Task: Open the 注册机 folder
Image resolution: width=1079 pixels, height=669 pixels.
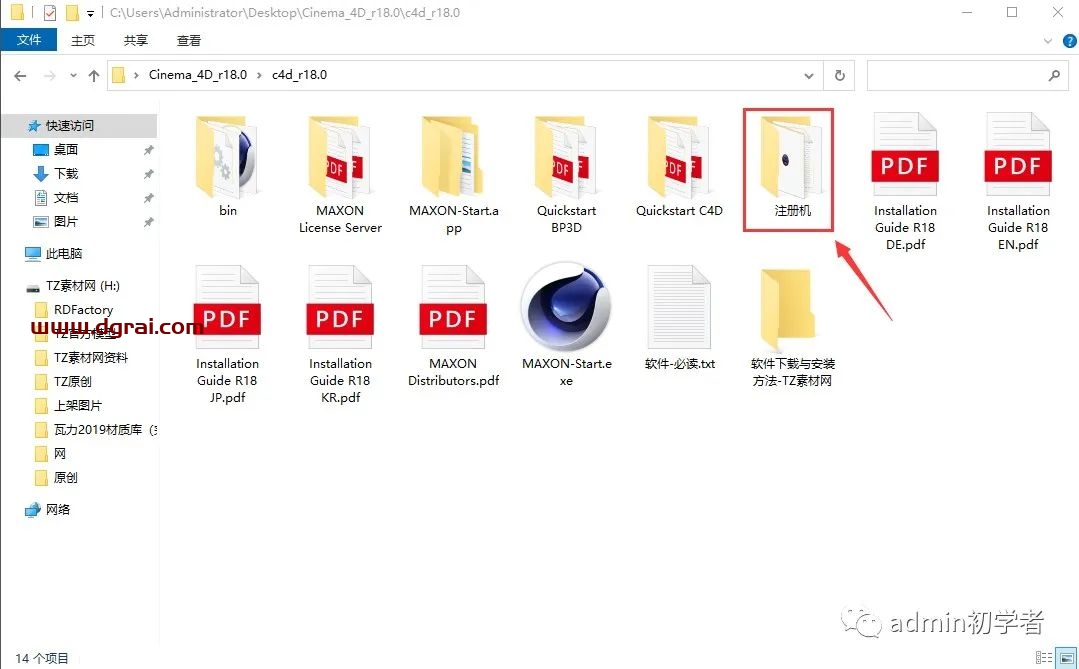Action: tap(791, 167)
